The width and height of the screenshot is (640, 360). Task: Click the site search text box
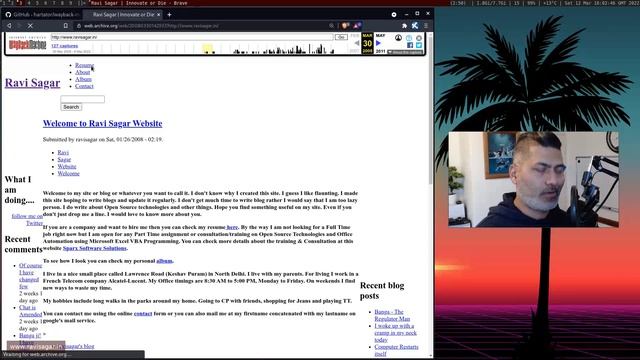coord(82,99)
